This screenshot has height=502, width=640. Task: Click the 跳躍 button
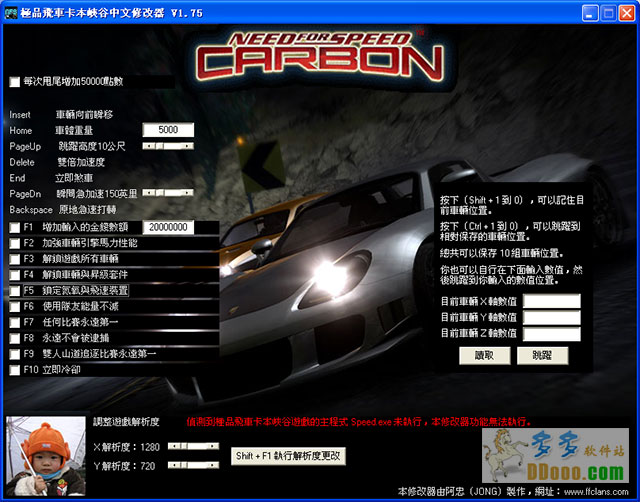pos(542,355)
